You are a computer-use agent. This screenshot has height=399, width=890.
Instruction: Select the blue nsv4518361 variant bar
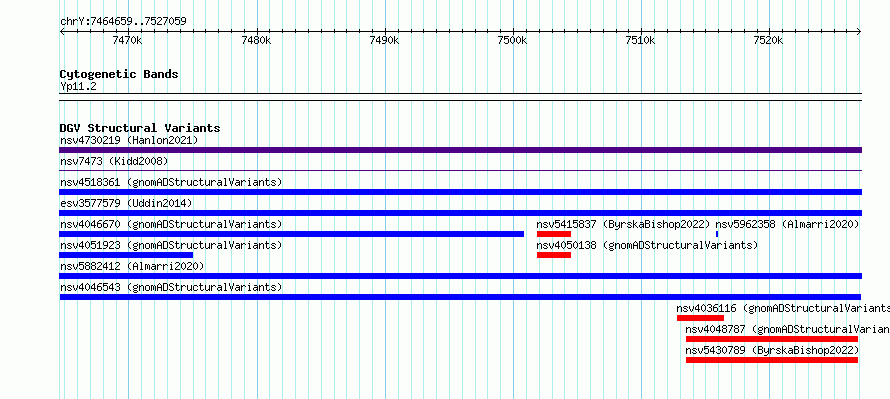[460, 192]
